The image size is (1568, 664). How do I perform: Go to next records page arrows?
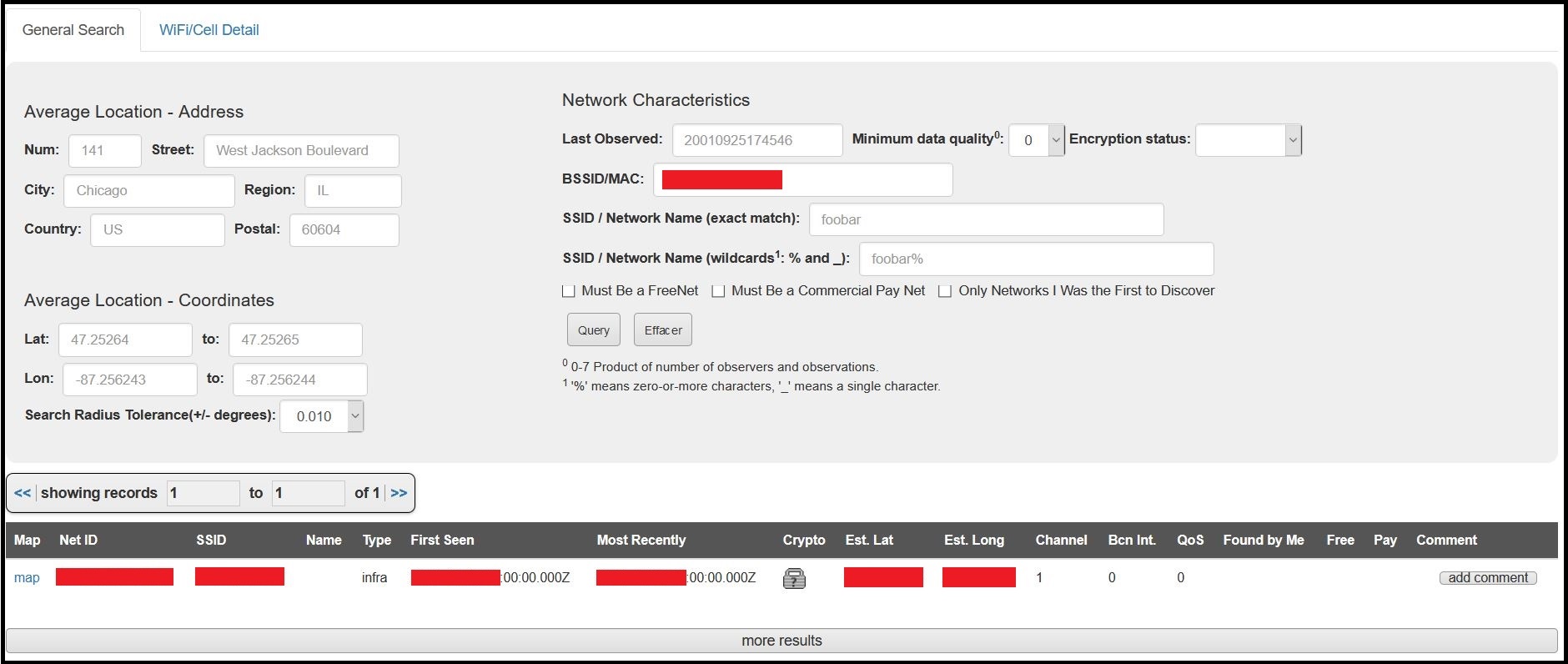point(399,493)
